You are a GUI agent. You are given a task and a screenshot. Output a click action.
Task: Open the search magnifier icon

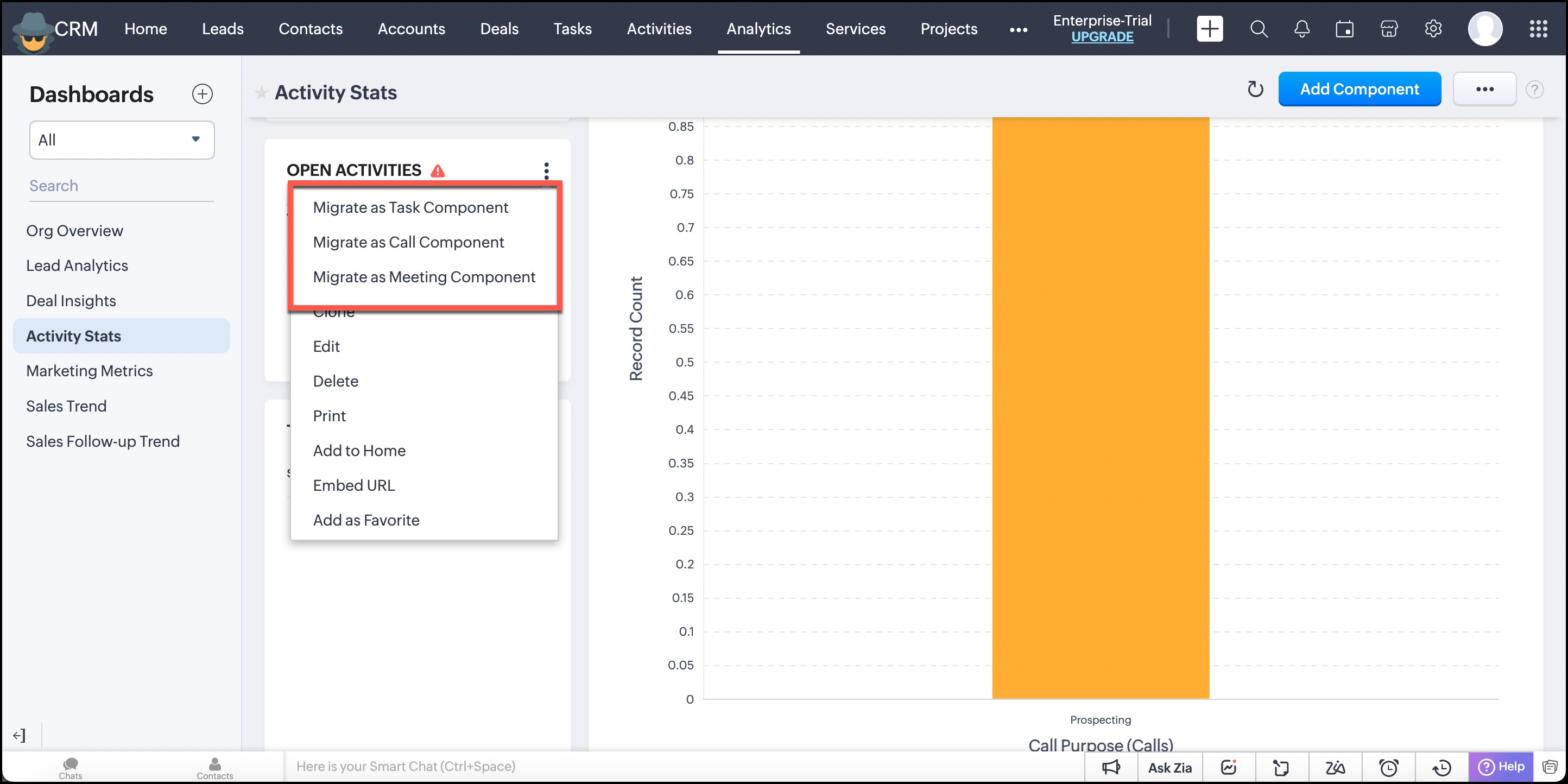click(x=1258, y=29)
